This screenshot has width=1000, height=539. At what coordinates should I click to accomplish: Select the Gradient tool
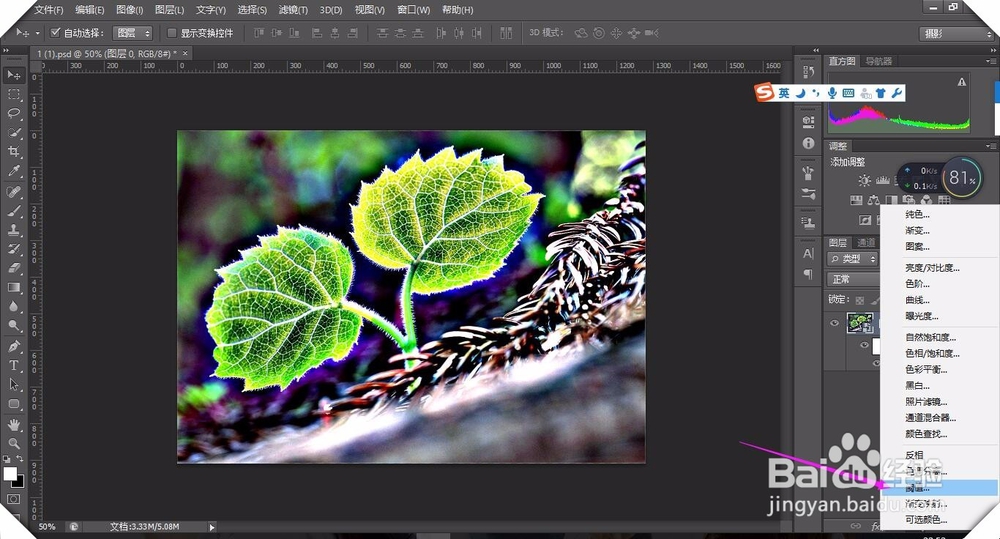pyautogui.click(x=13, y=287)
